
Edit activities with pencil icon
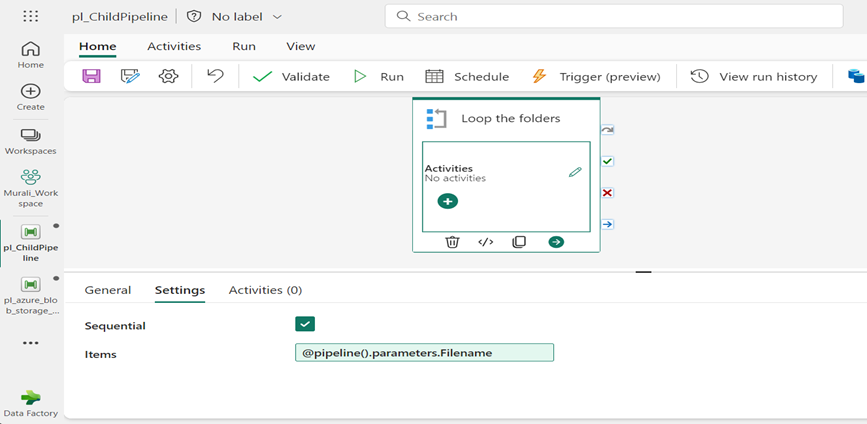pos(575,172)
